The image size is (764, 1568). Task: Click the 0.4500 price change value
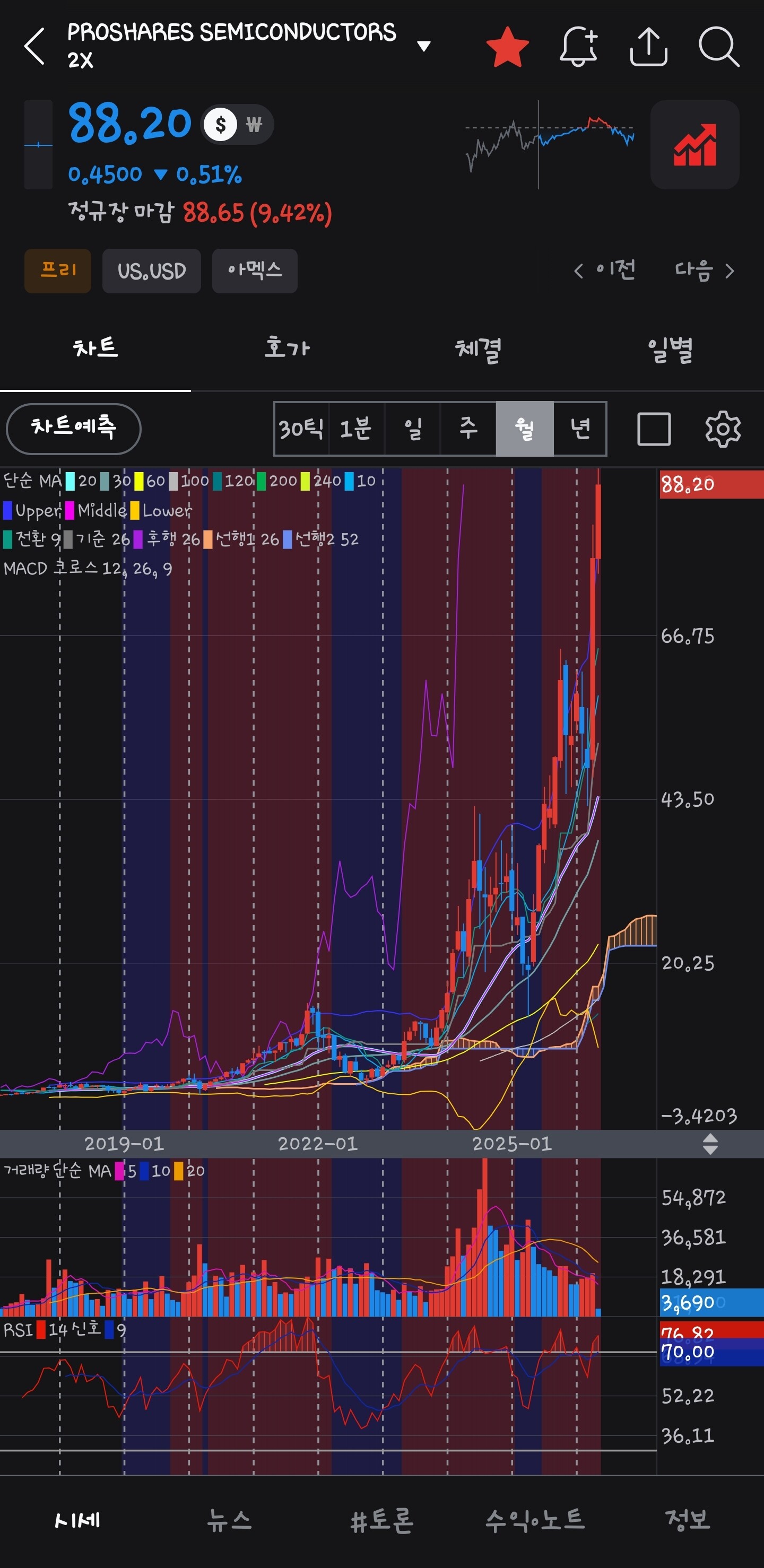click(105, 175)
